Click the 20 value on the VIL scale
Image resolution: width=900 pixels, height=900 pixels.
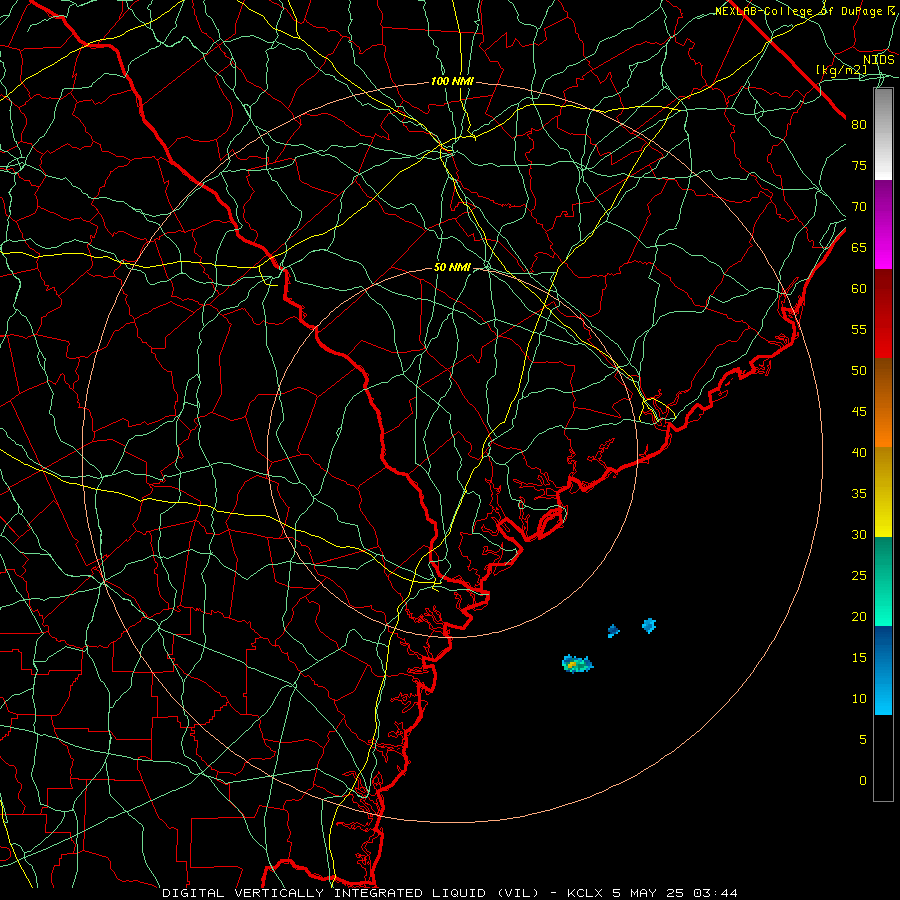(859, 617)
